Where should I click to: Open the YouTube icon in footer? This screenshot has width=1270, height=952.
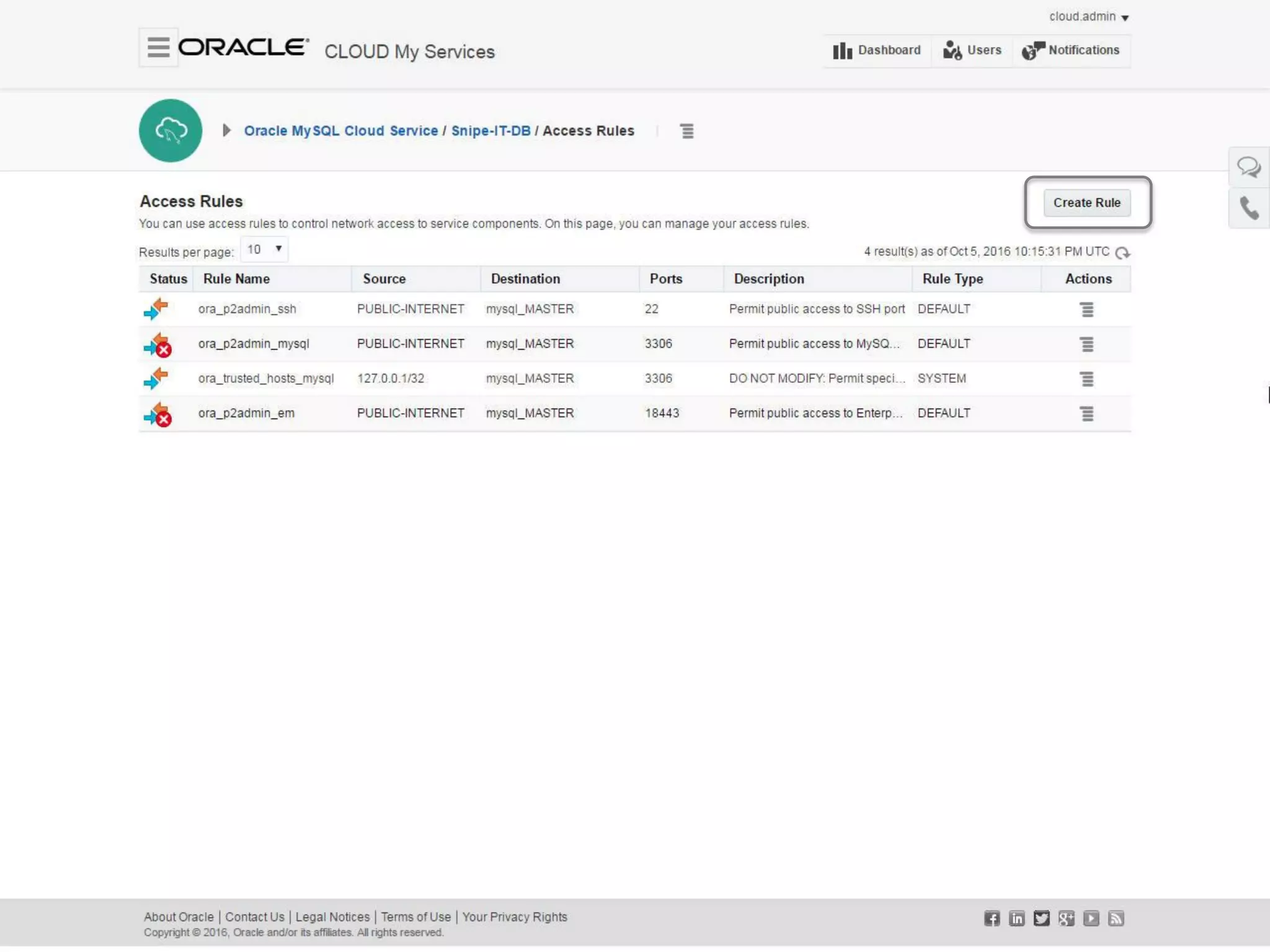(1091, 919)
